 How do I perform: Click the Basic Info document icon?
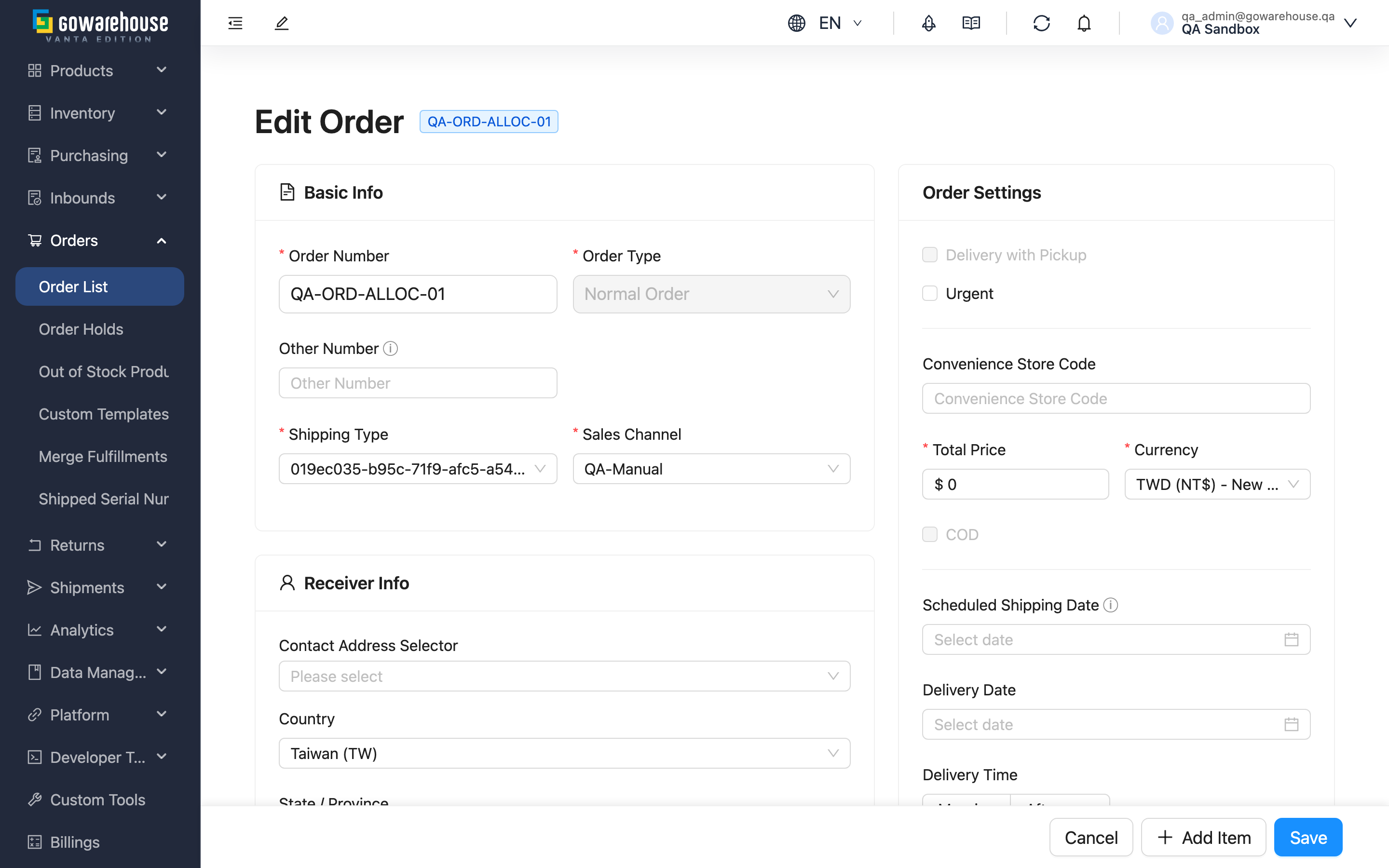click(x=287, y=192)
